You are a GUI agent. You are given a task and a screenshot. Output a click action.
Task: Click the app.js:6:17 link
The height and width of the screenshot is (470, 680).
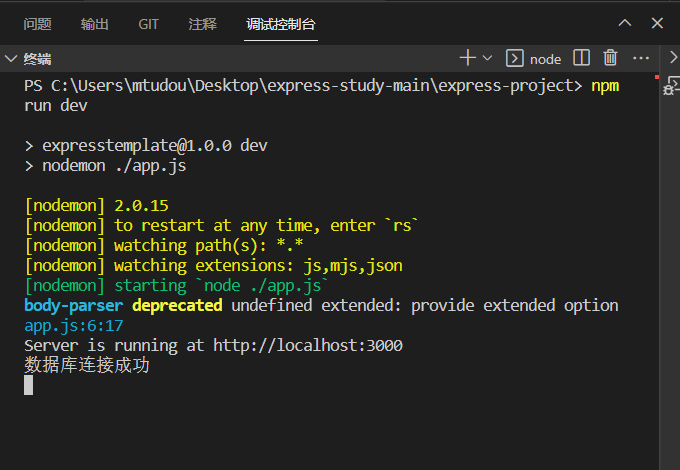coord(74,325)
